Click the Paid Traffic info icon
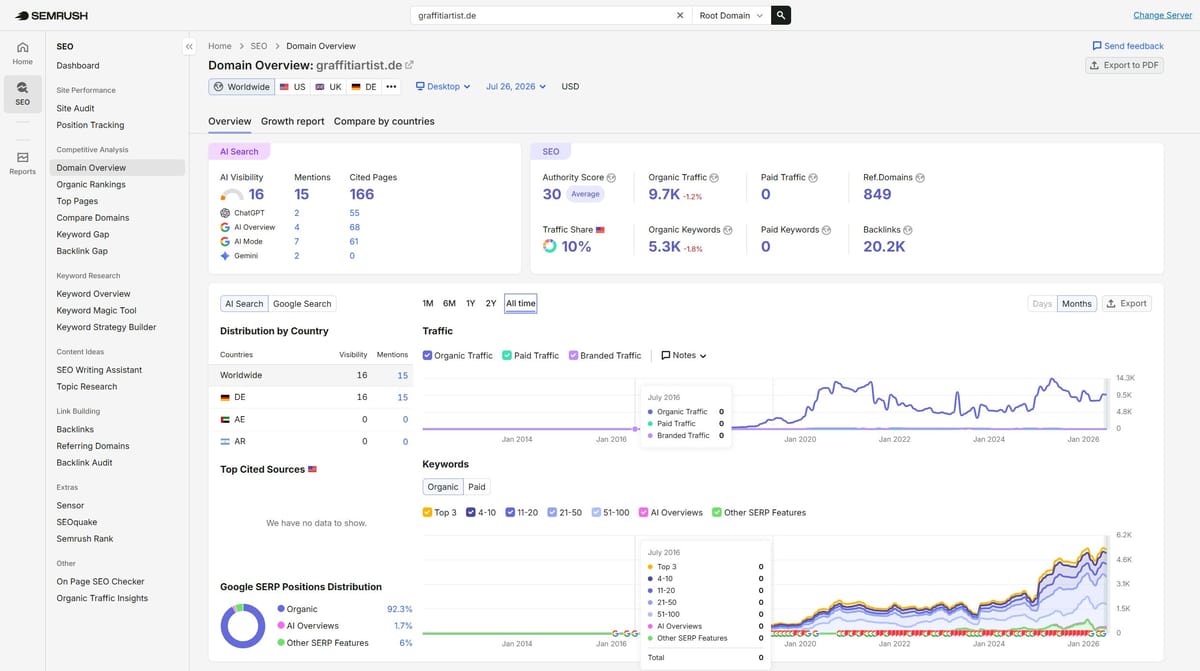Image resolution: width=1200 pixels, height=671 pixels. pyautogui.click(x=813, y=178)
